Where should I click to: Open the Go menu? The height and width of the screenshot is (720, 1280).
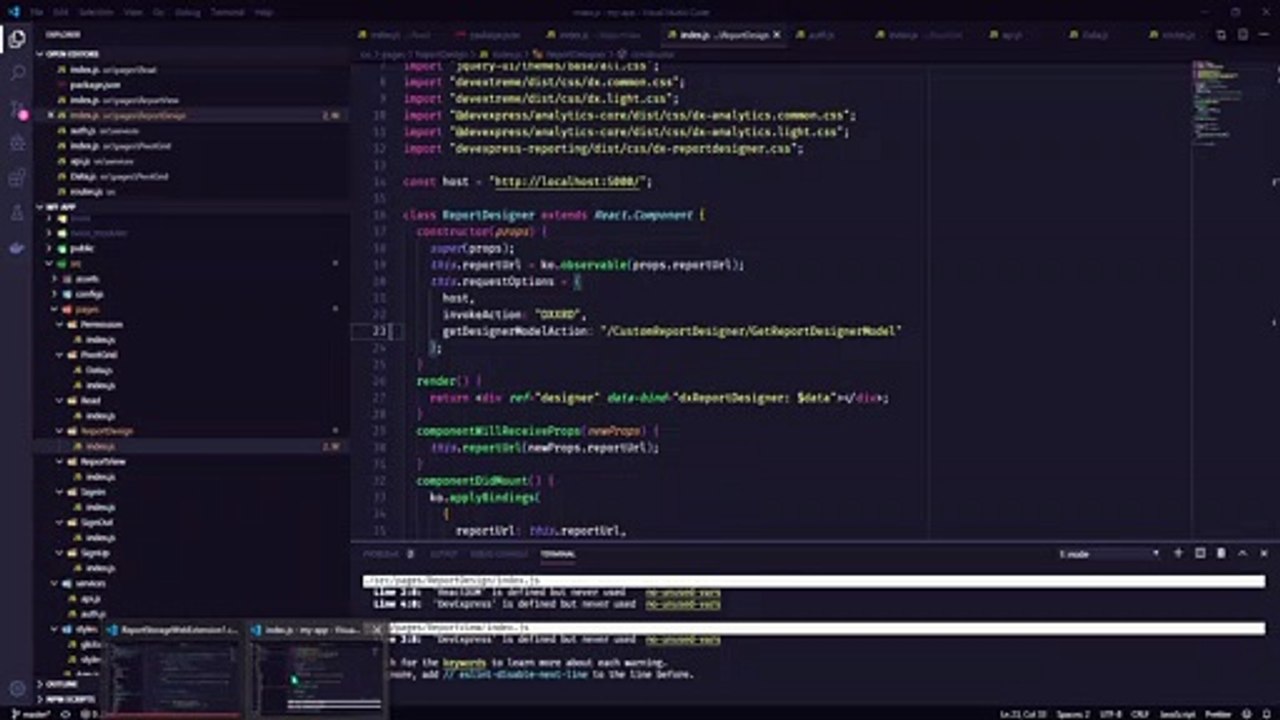[x=160, y=12]
